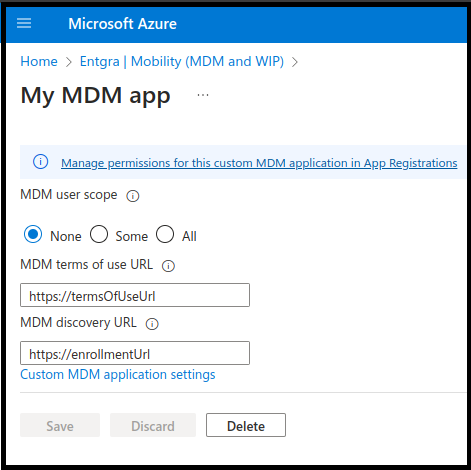Click the My MDM app heading
Viewport: 471px width, 470px height.
(x=96, y=96)
